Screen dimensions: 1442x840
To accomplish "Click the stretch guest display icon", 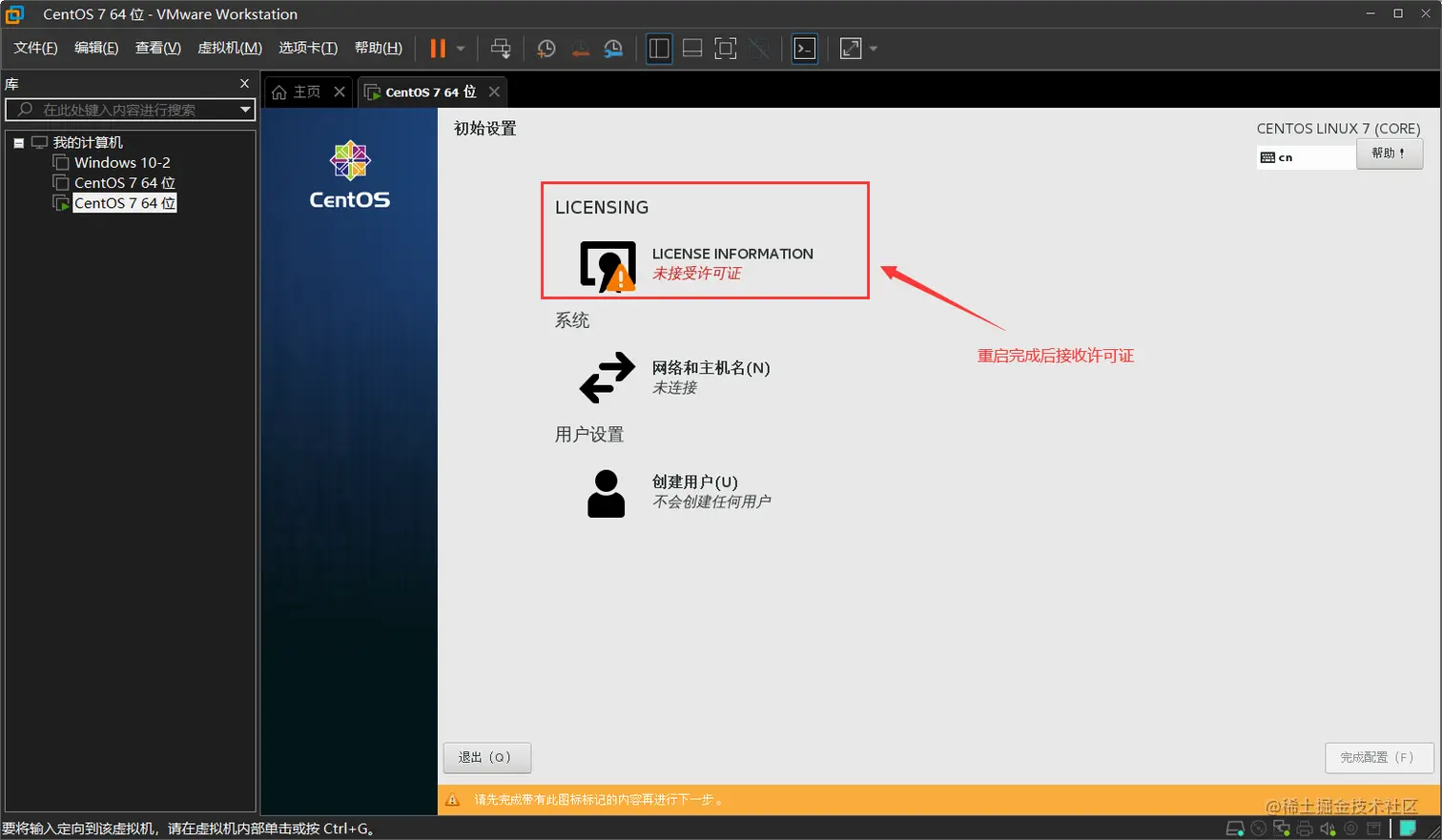I will click(x=851, y=49).
